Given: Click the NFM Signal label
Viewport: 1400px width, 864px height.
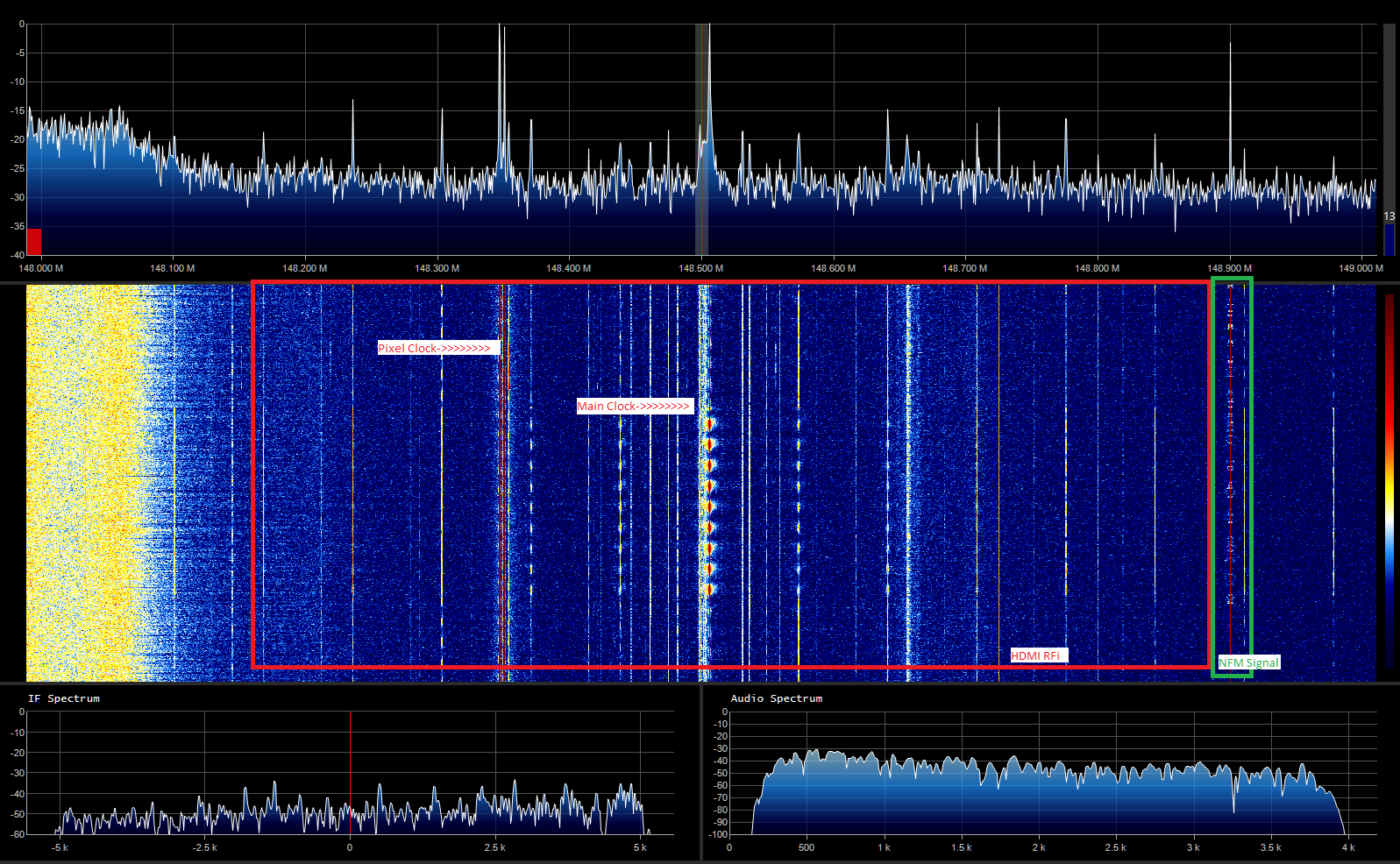Looking at the screenshot, I should [1249, 662].
